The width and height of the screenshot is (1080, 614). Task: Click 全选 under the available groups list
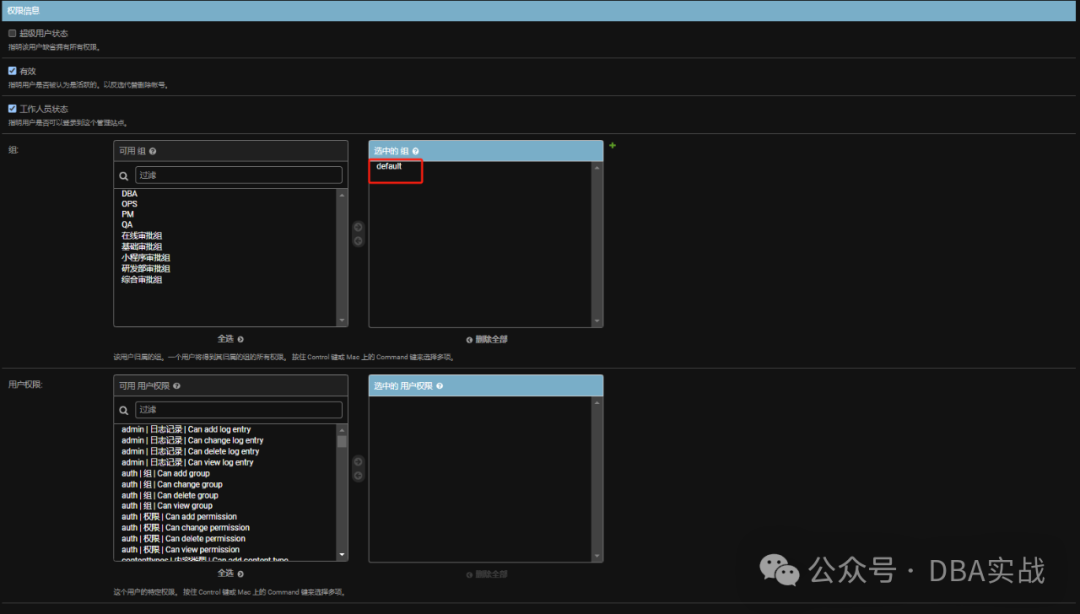point(230,339)
